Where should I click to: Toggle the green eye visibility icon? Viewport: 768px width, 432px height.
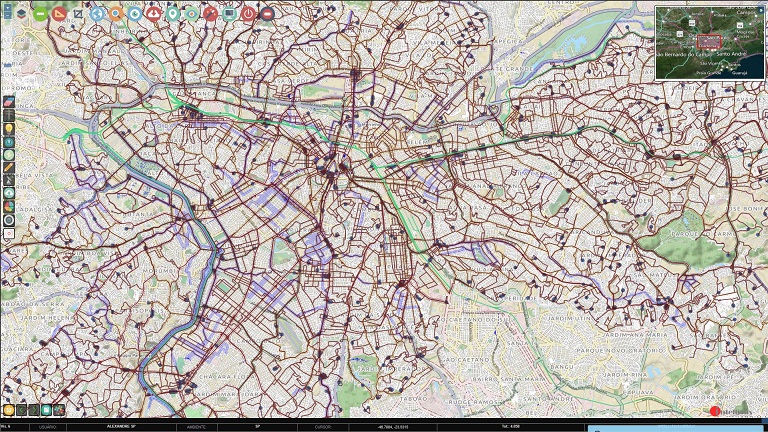tap(192, 15)
